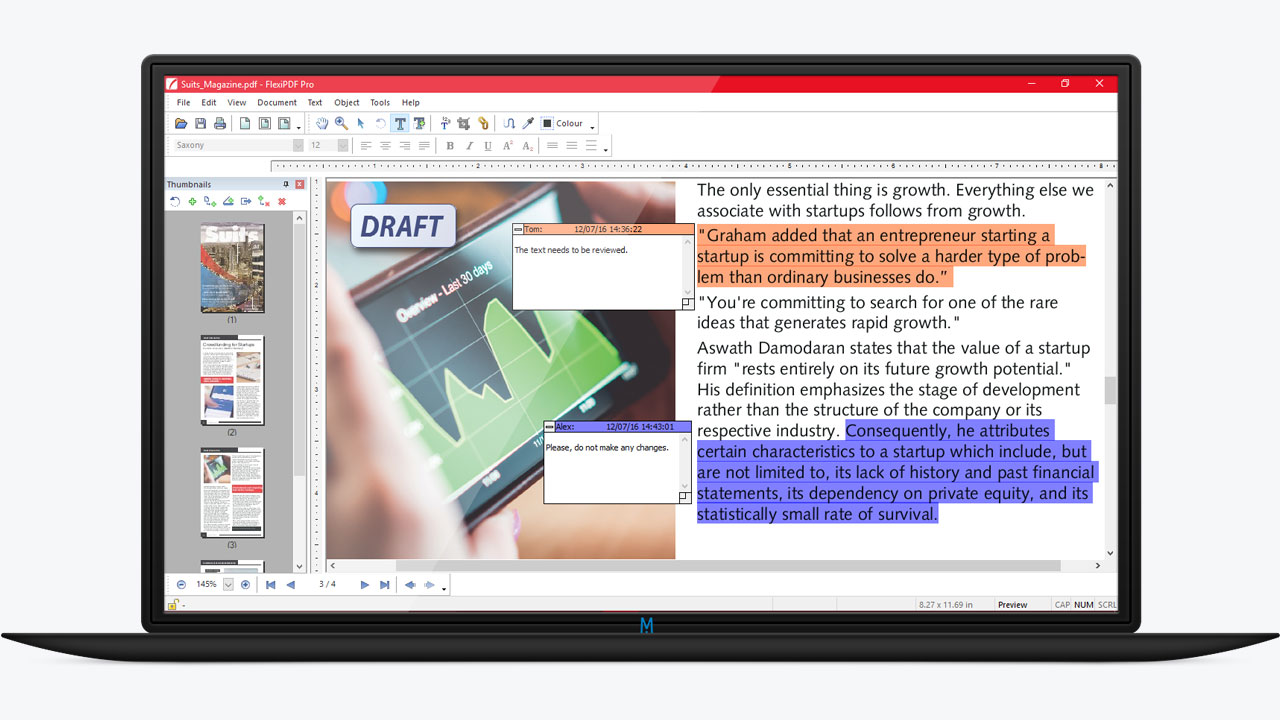This screenshot has height=720, width=1280.
Task: Go to the next page
Action: [x=365, y=585]
